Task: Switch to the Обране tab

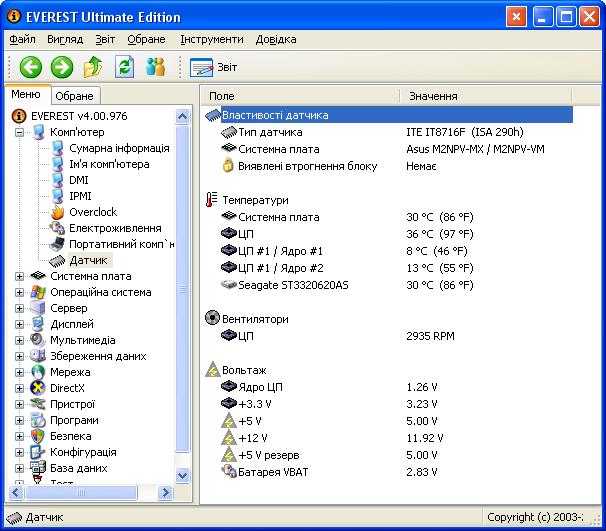Action: coord(74,96)
